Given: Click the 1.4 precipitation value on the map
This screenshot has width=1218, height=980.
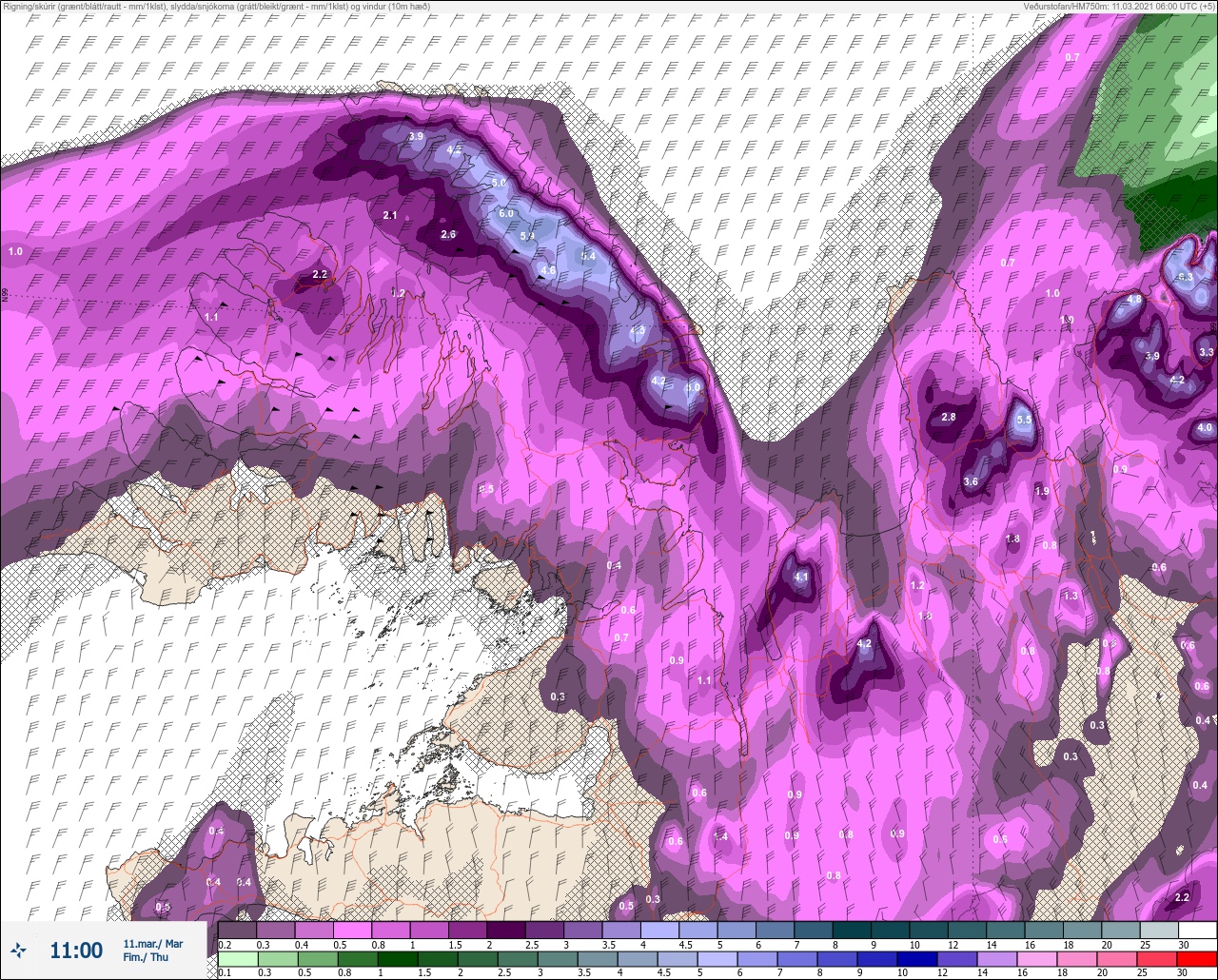Looking at the screenshot, I should (x=720, y=837).
